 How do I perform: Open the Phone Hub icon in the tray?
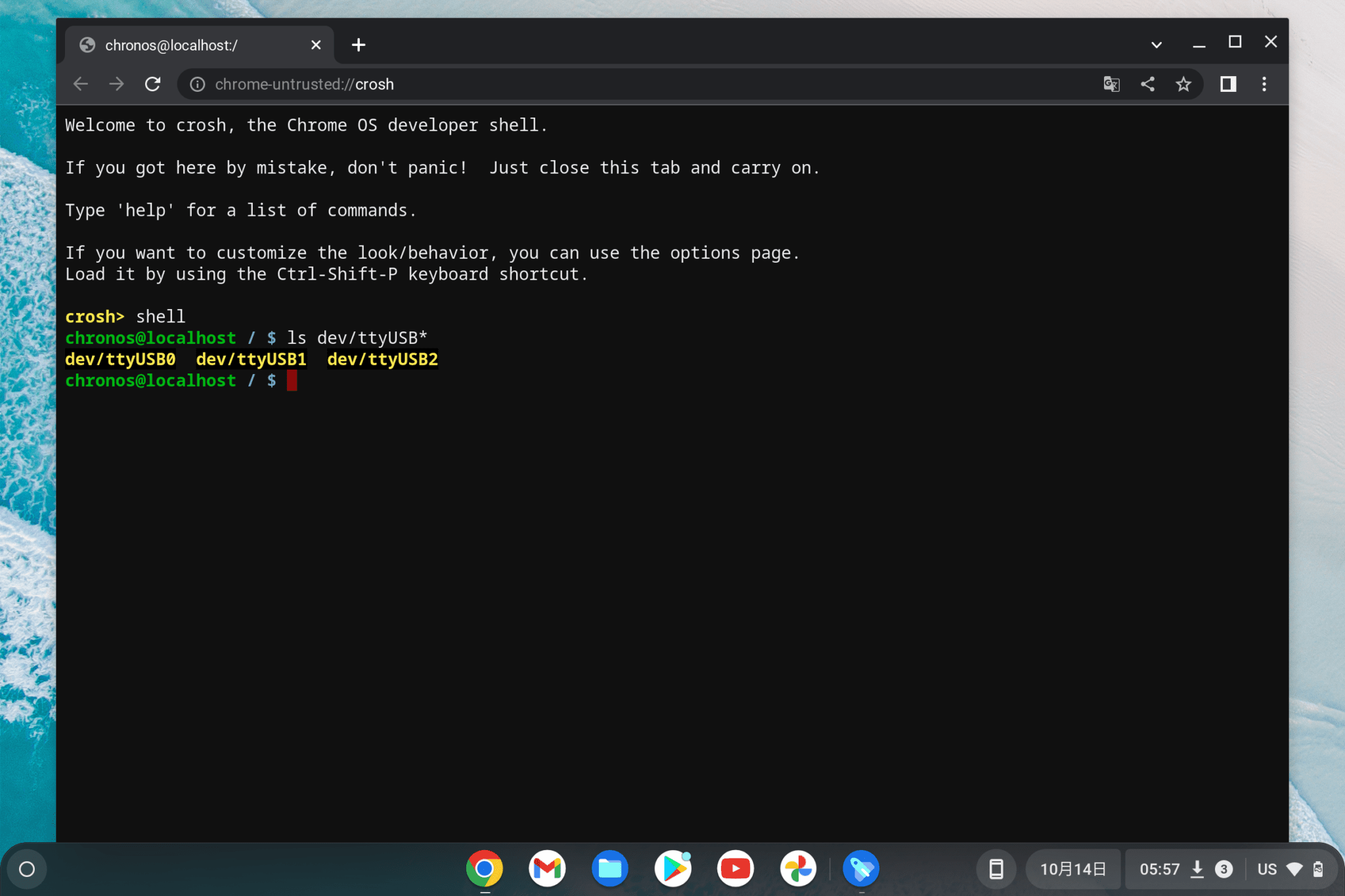pos(997,868)
